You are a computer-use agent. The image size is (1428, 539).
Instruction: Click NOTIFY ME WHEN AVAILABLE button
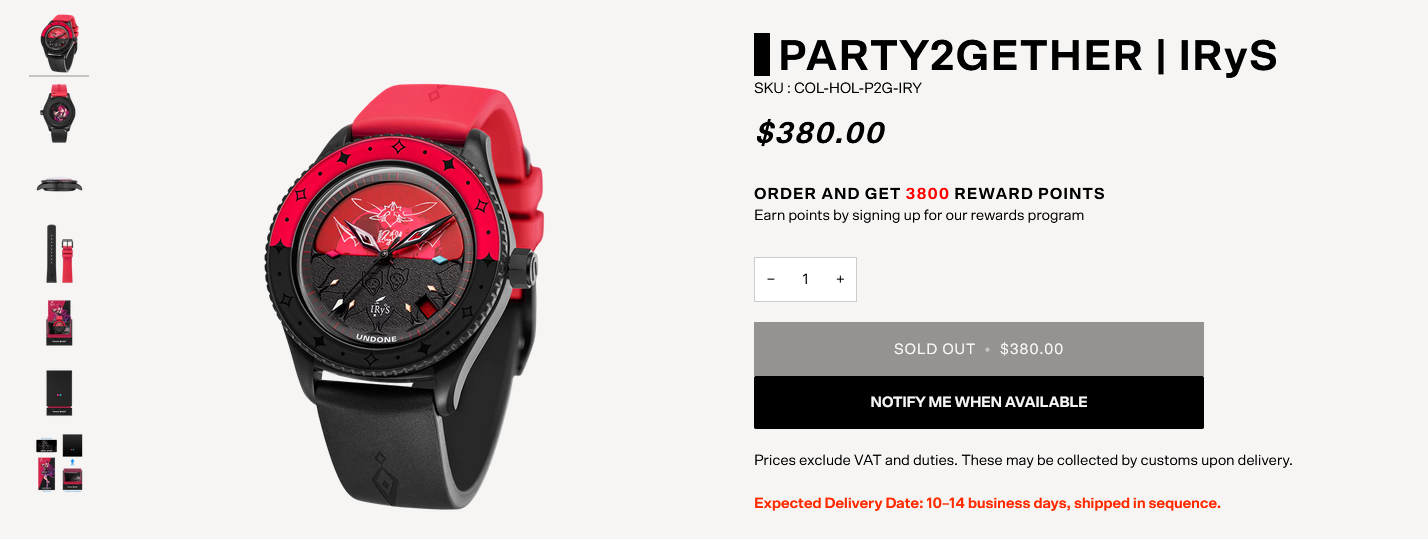(x=979, y=402)
